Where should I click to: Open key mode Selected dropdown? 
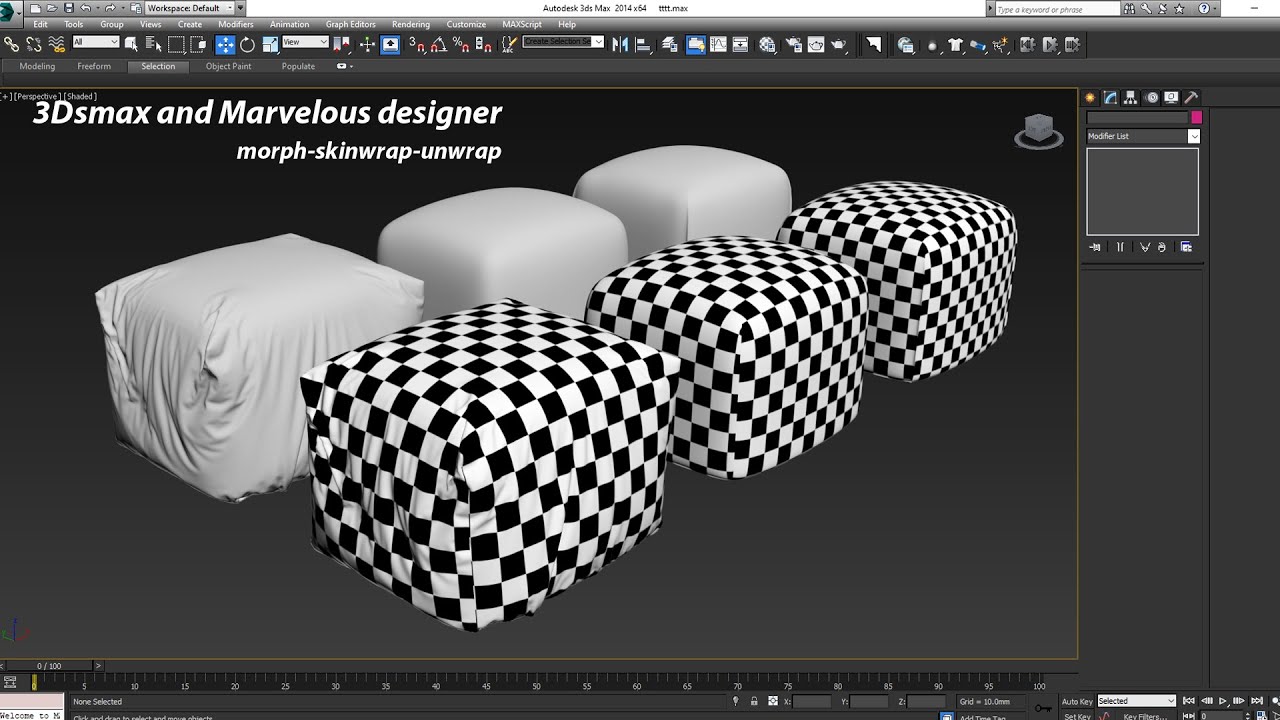tap(1137, 701)
